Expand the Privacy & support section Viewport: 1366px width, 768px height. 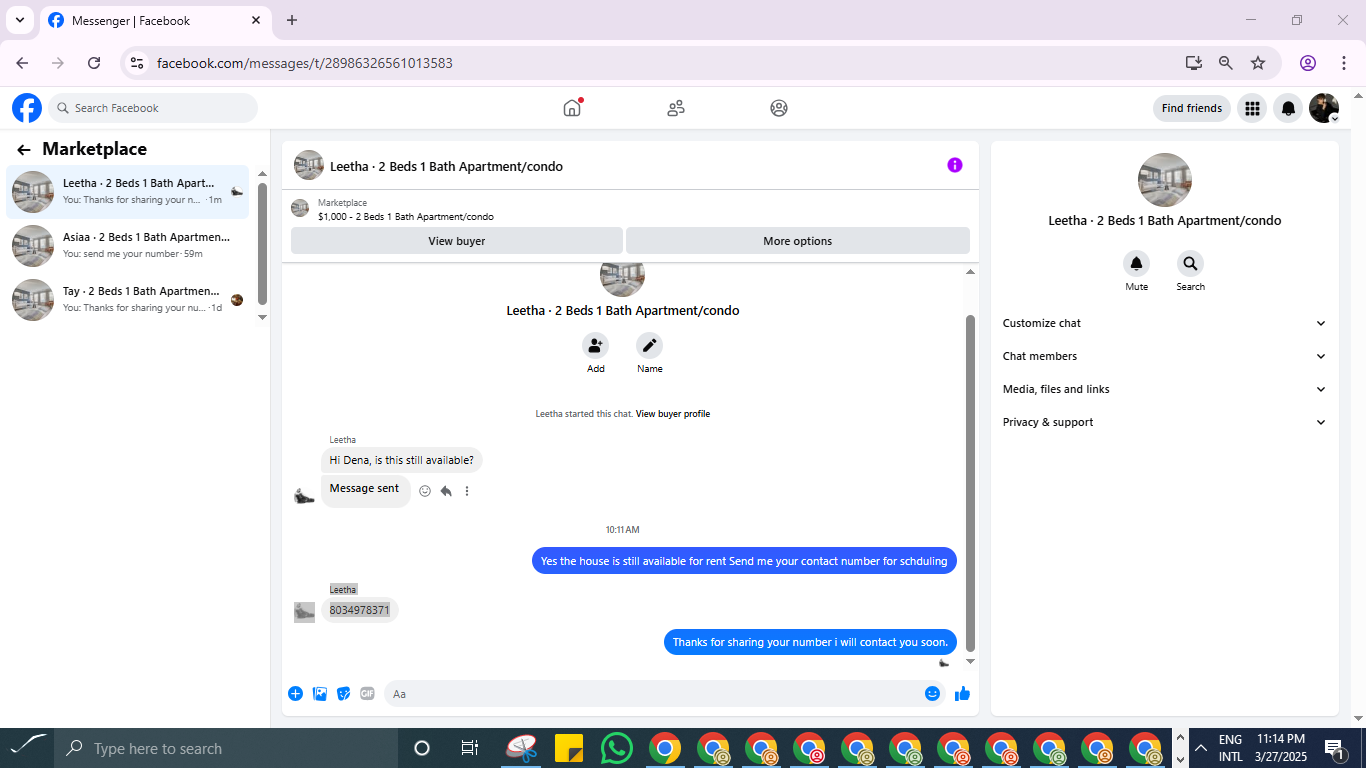pos(1164,423)
